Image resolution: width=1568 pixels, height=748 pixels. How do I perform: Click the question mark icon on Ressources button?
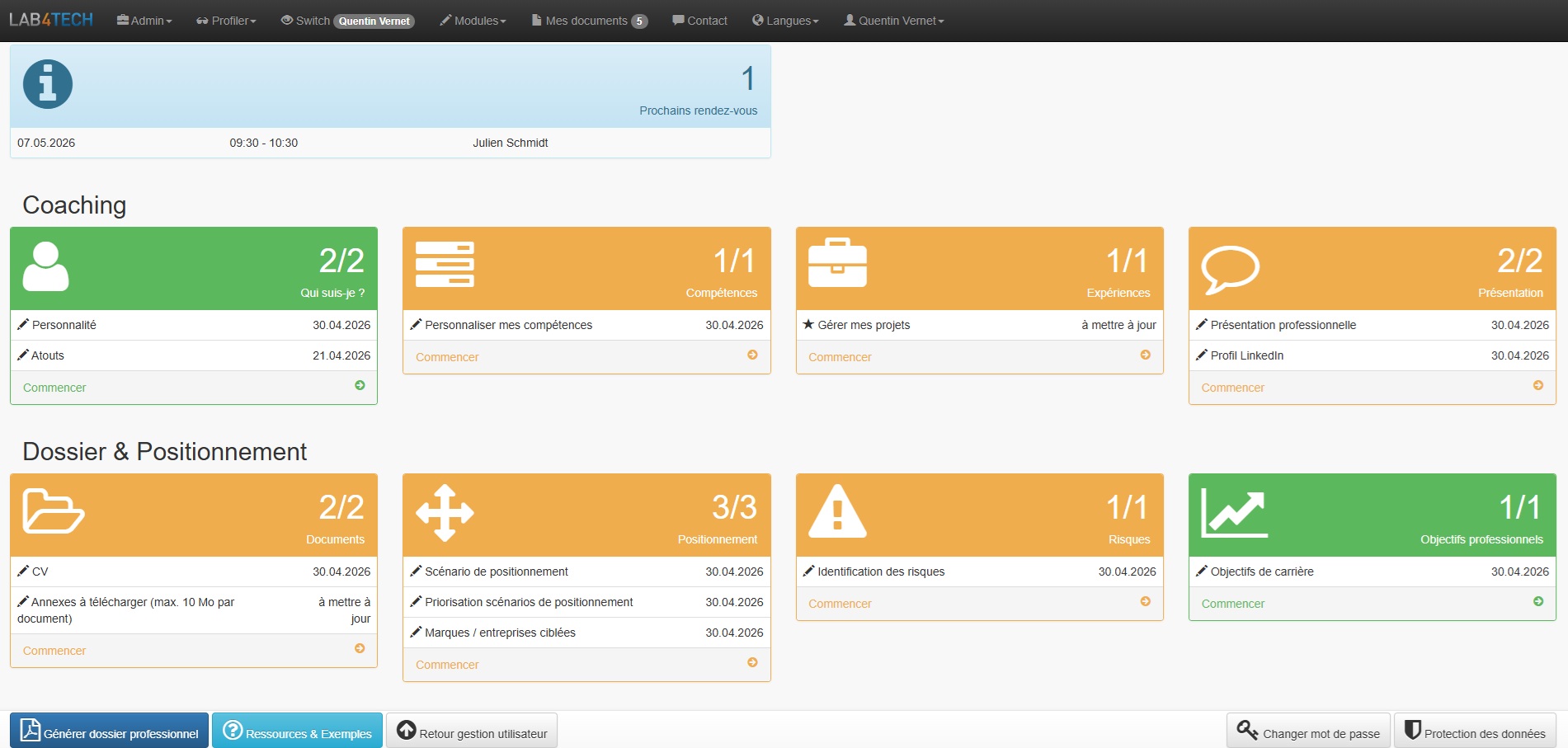[x=233, y=730]
